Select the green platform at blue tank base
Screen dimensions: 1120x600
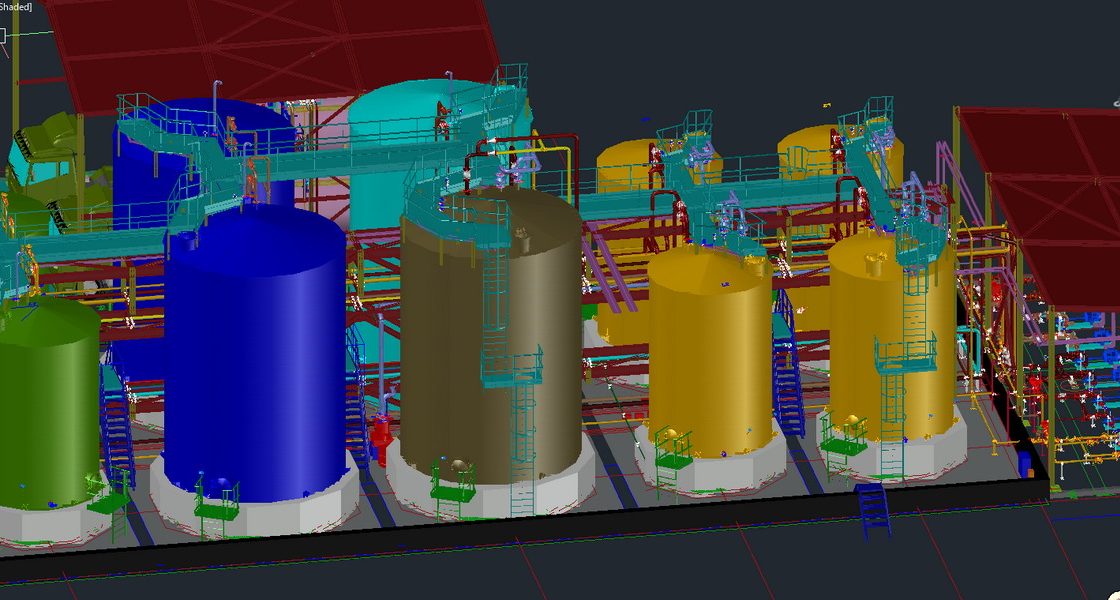point(216,508)
